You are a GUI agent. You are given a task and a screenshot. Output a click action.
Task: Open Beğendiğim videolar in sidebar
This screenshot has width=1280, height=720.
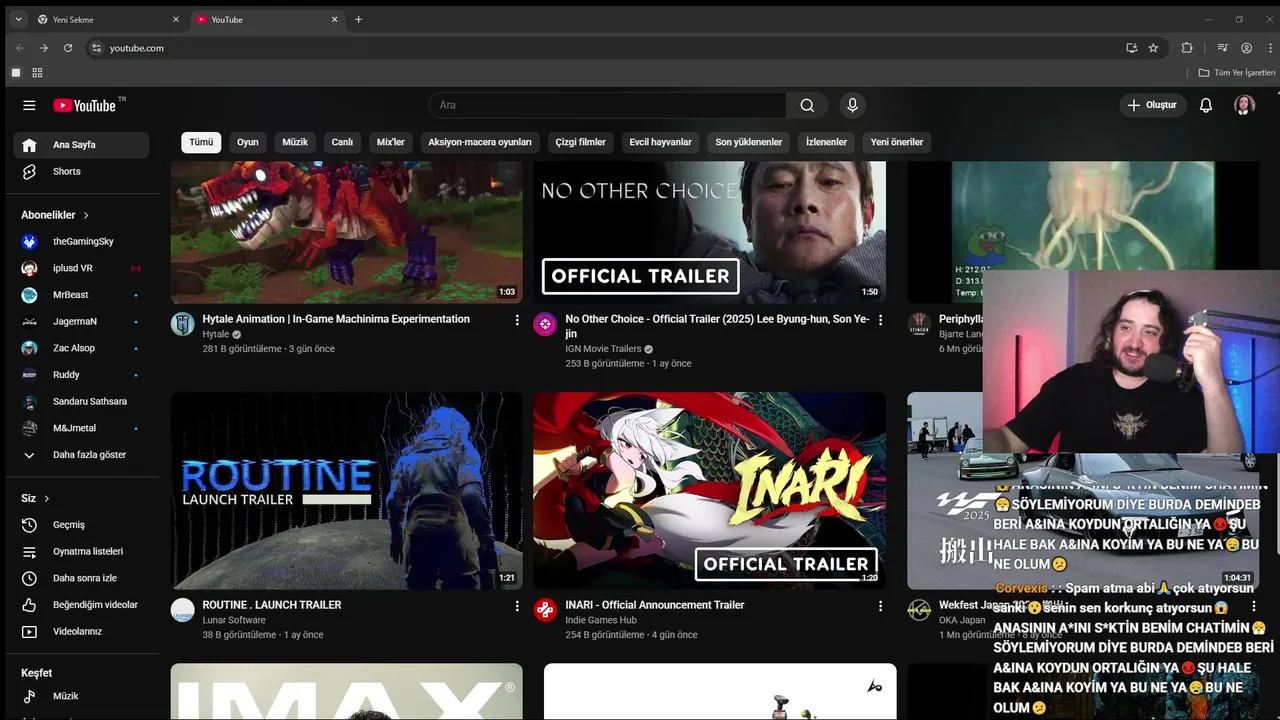click(x=81, y=605)
